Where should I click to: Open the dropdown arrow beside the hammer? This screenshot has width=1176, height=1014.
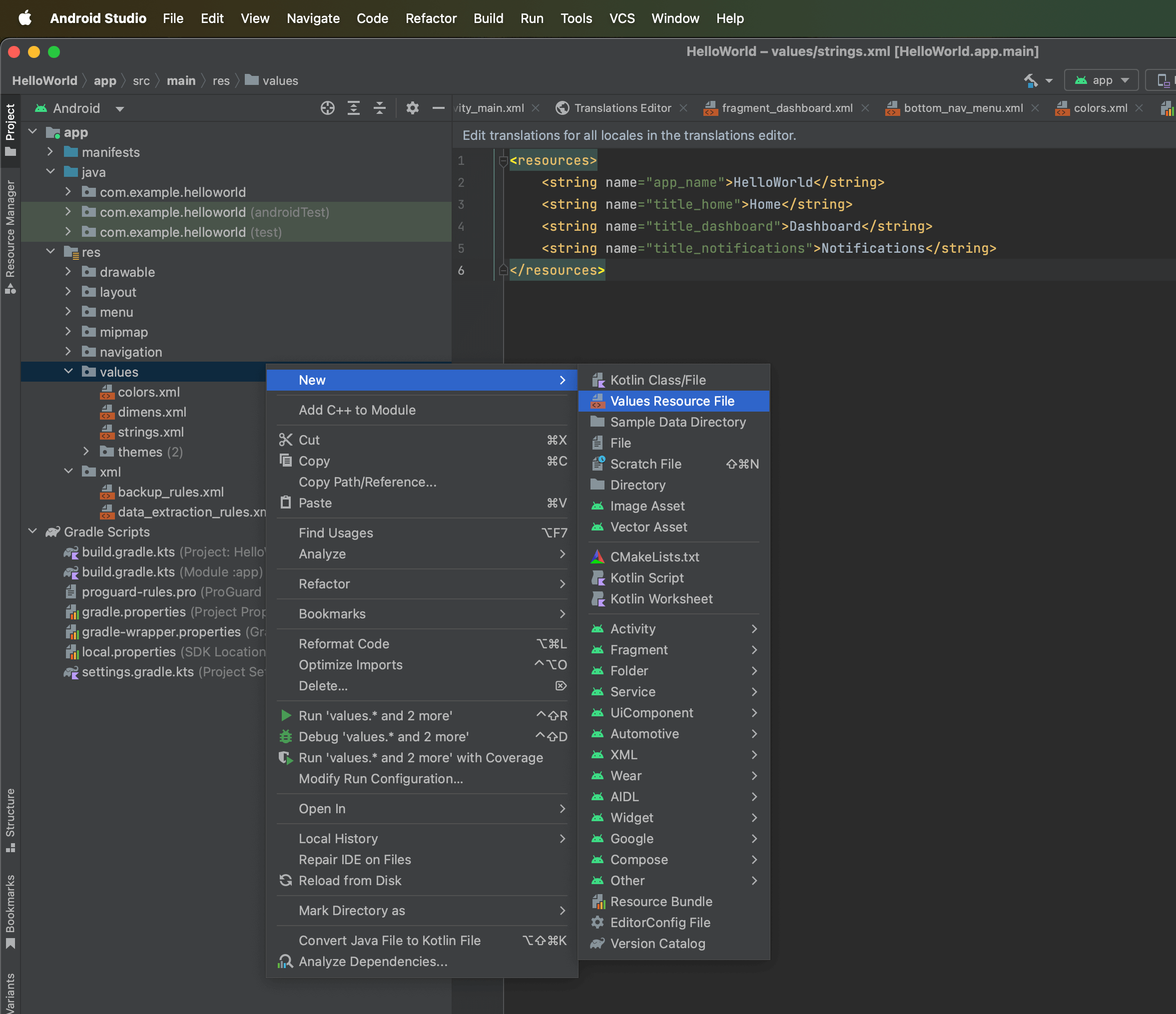click(x=1049, y=81)
